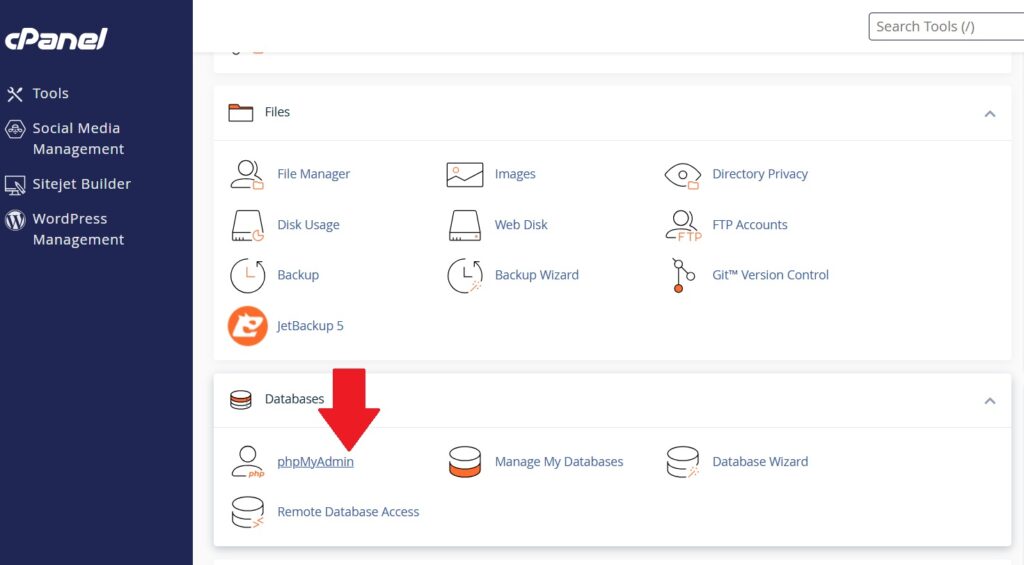Open the Manage My Databases link

tap(558, 462)
